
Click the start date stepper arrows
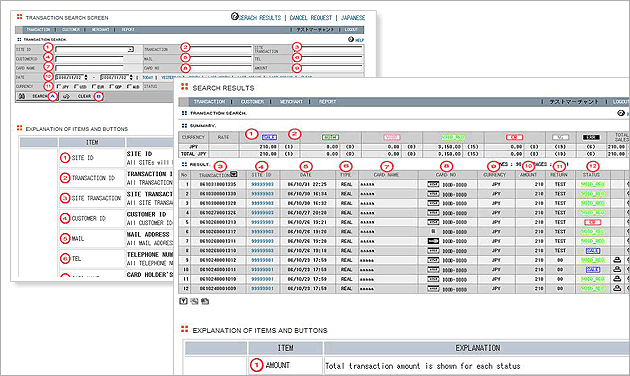[x=86, y=77]
